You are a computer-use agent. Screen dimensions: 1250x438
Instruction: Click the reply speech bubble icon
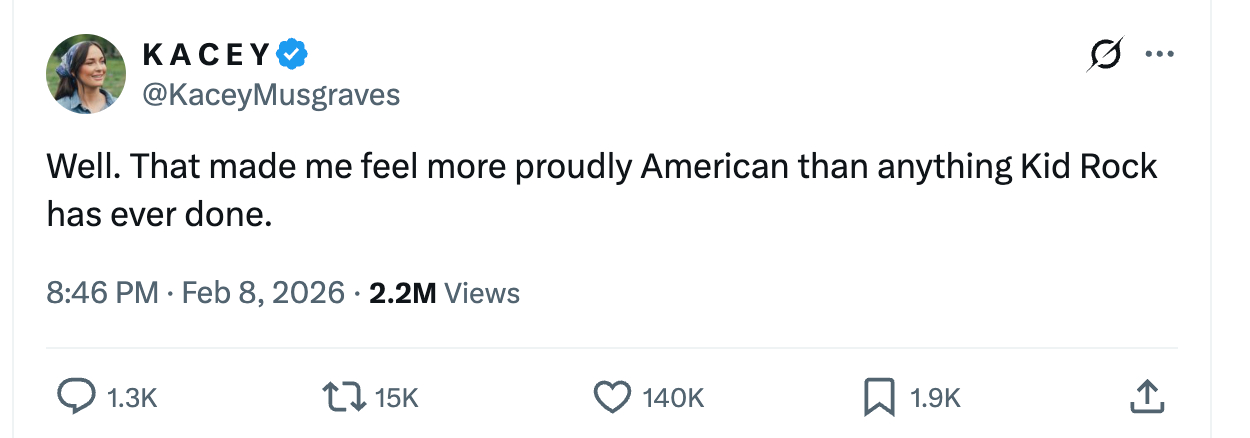click(x=74, y=397)
